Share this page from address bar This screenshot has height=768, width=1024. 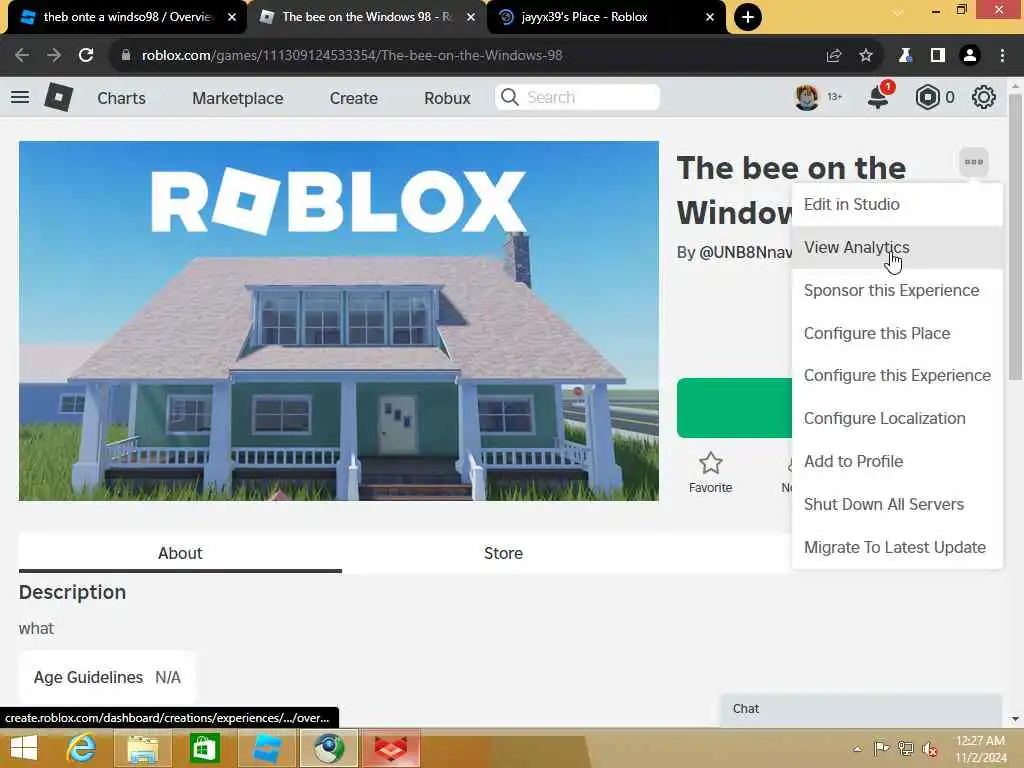[x=833, y=56]
